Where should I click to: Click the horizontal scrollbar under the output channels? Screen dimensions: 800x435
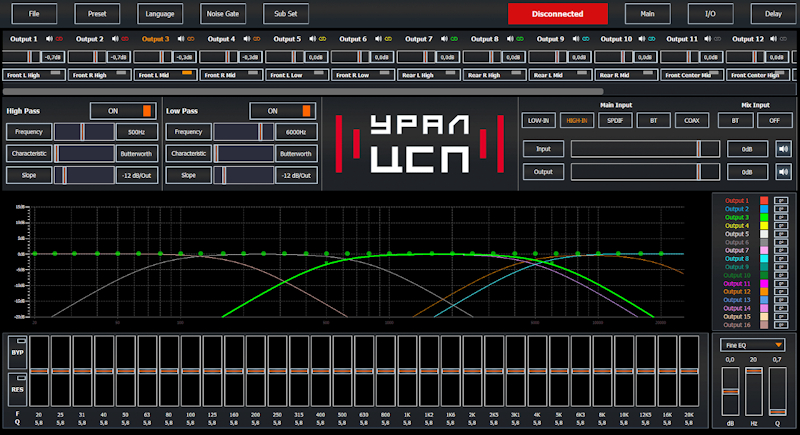coord(300,90)
